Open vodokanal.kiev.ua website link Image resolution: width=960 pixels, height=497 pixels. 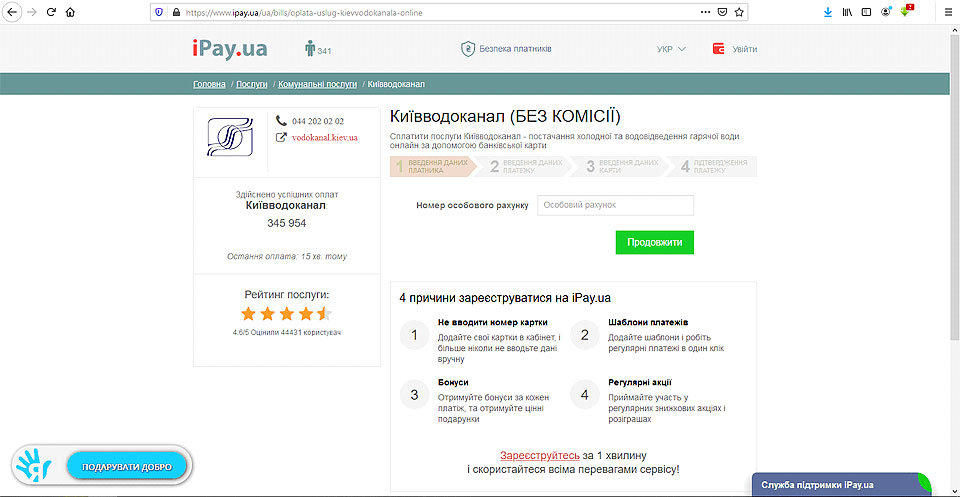tap(325, 138)
